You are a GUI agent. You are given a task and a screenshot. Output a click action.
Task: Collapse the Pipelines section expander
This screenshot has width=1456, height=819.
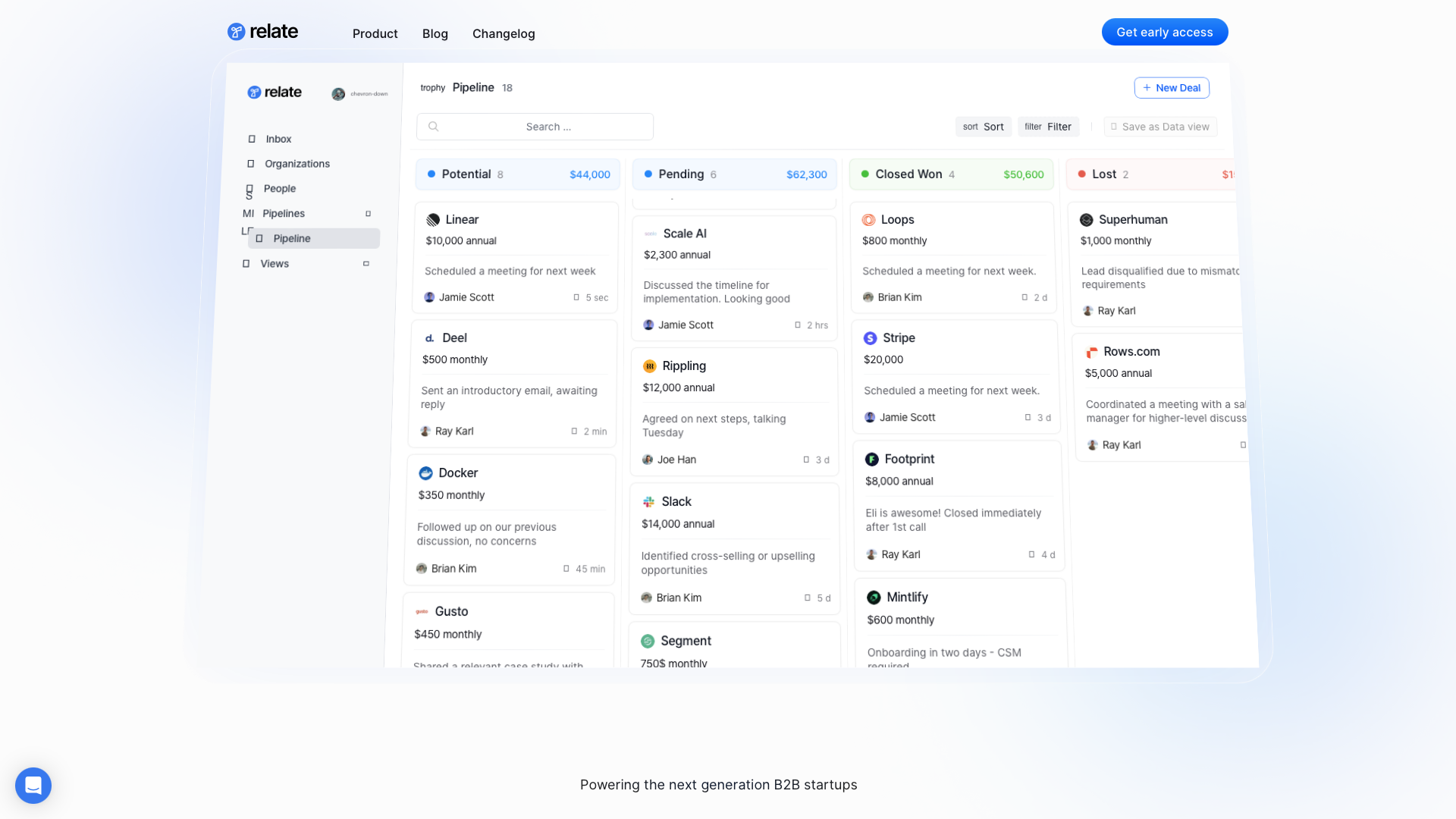coord(369,214)
